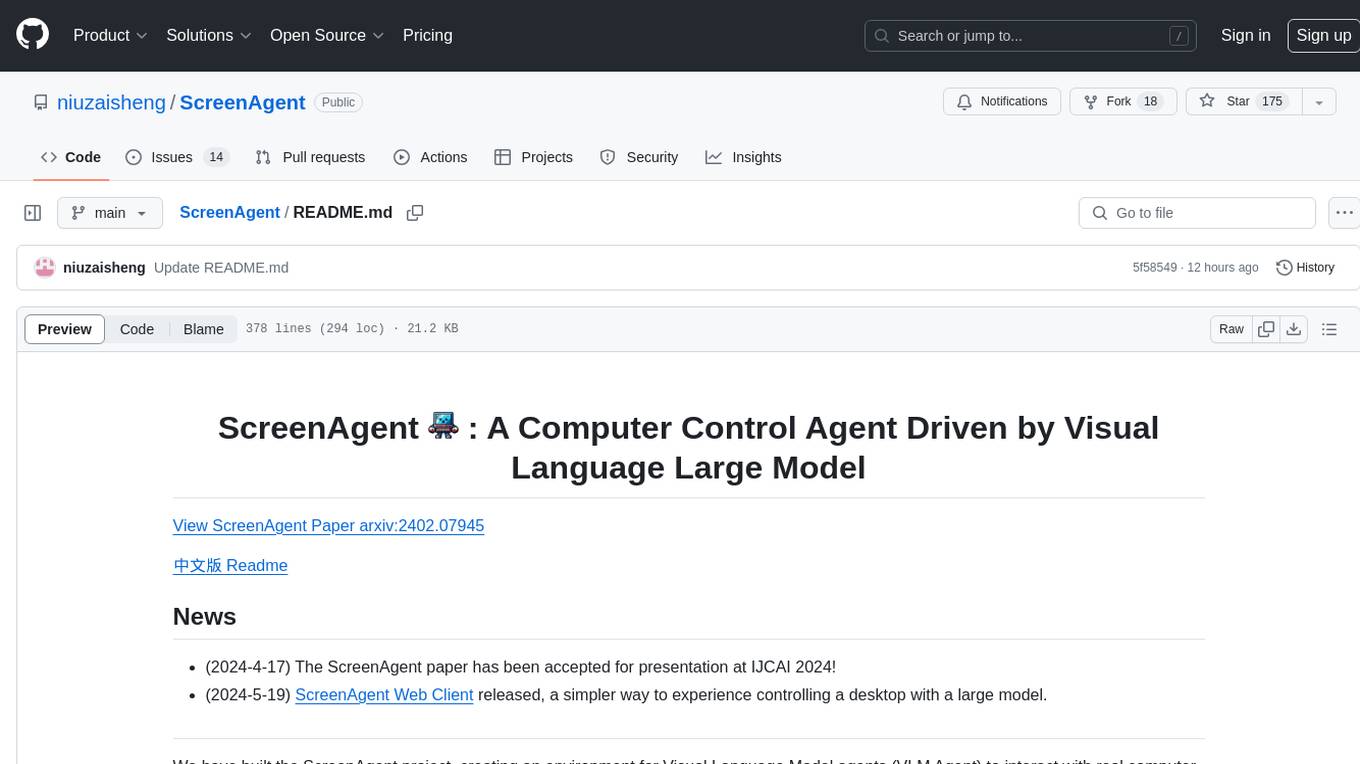Click the Sign in link
This screenshot has height=764, width=1360.
pos(1245,35)
